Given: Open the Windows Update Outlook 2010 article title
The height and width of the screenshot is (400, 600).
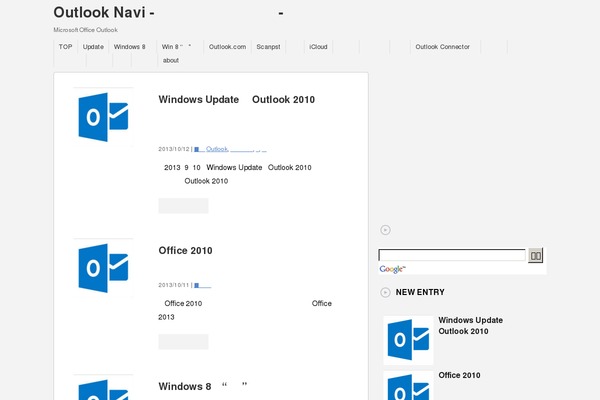Looking at the screenshot, I should click(236, 100).
